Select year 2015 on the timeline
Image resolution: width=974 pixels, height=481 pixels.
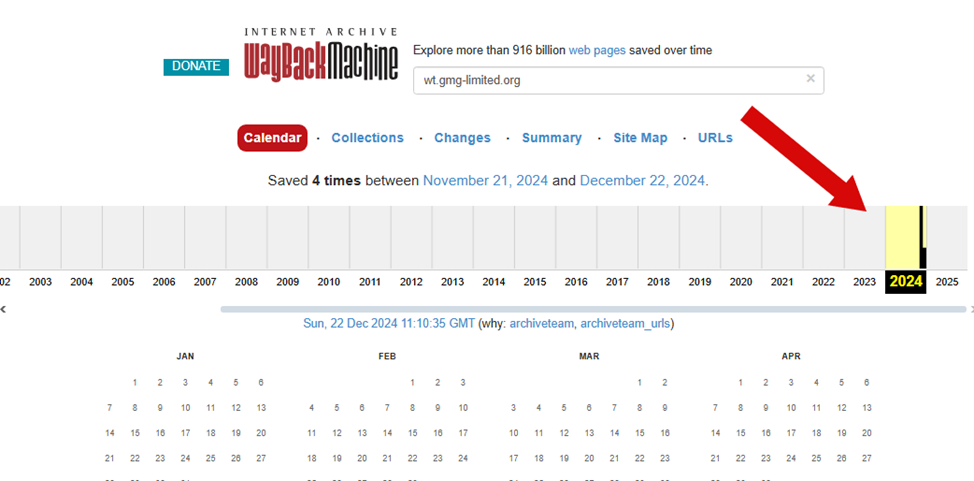click(x=535, y=282)
